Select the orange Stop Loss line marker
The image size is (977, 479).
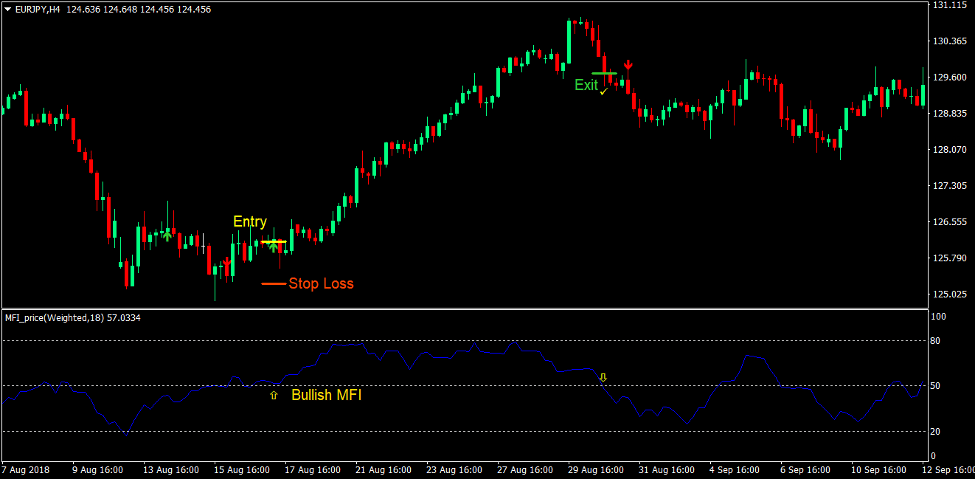(x=273, y=284)
